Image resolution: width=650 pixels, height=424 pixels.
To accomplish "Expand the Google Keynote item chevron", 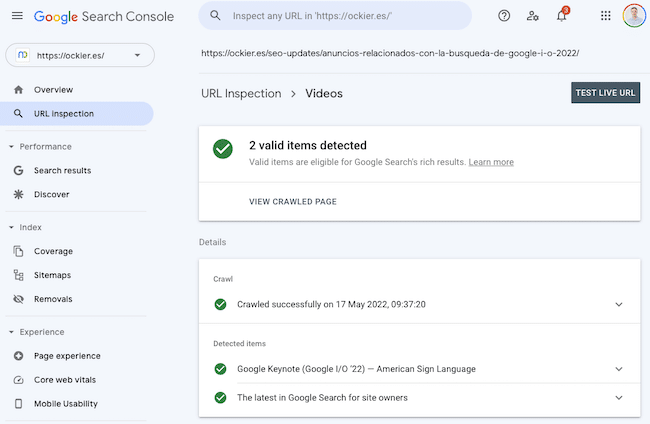I will tap(619, 369).
